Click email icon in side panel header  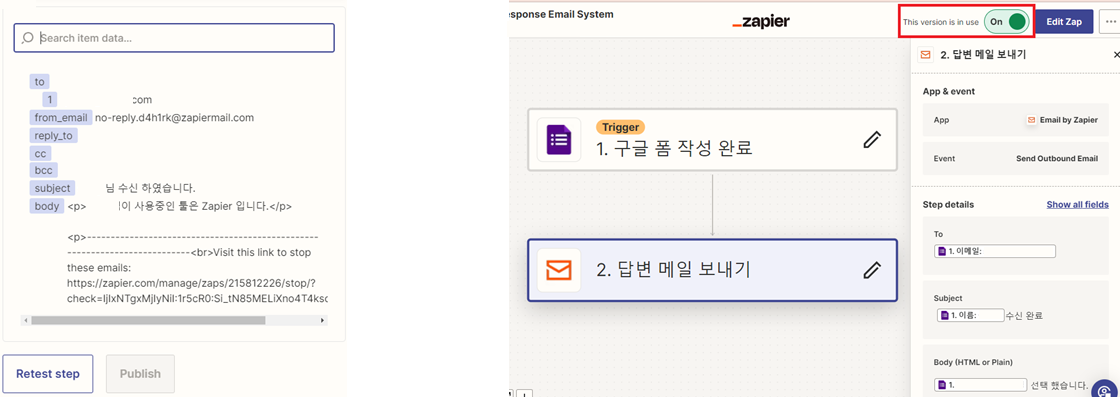925,55
